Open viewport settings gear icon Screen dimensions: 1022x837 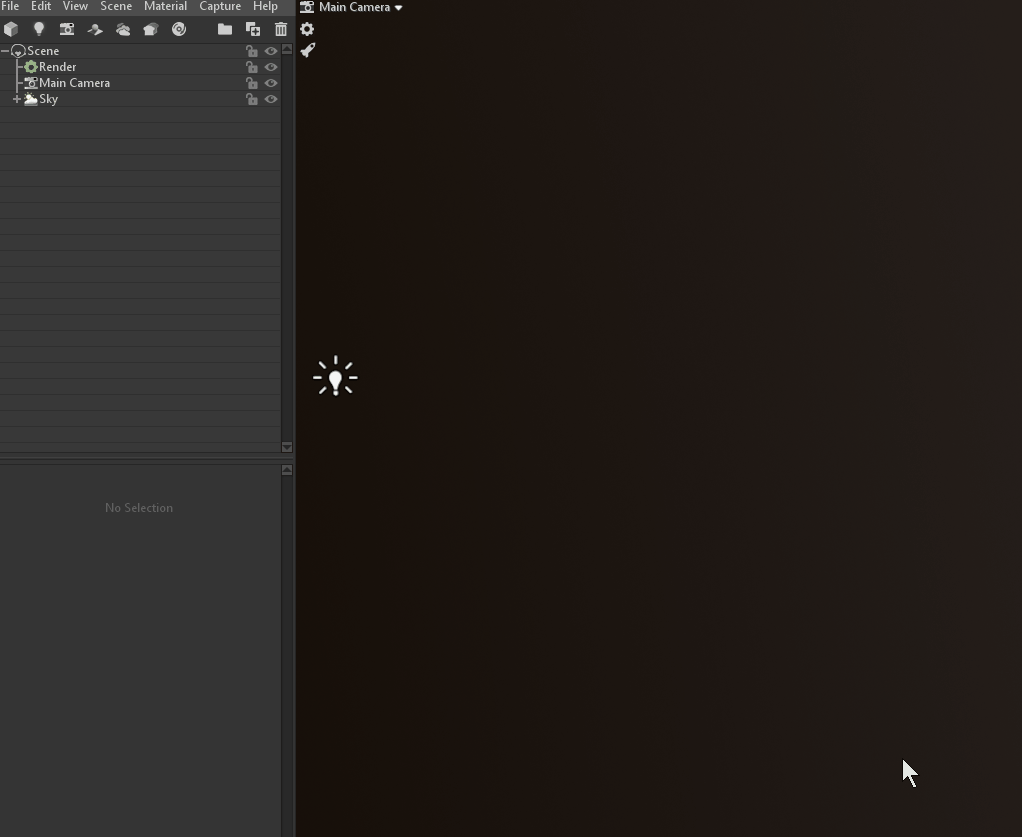(307, 29)
